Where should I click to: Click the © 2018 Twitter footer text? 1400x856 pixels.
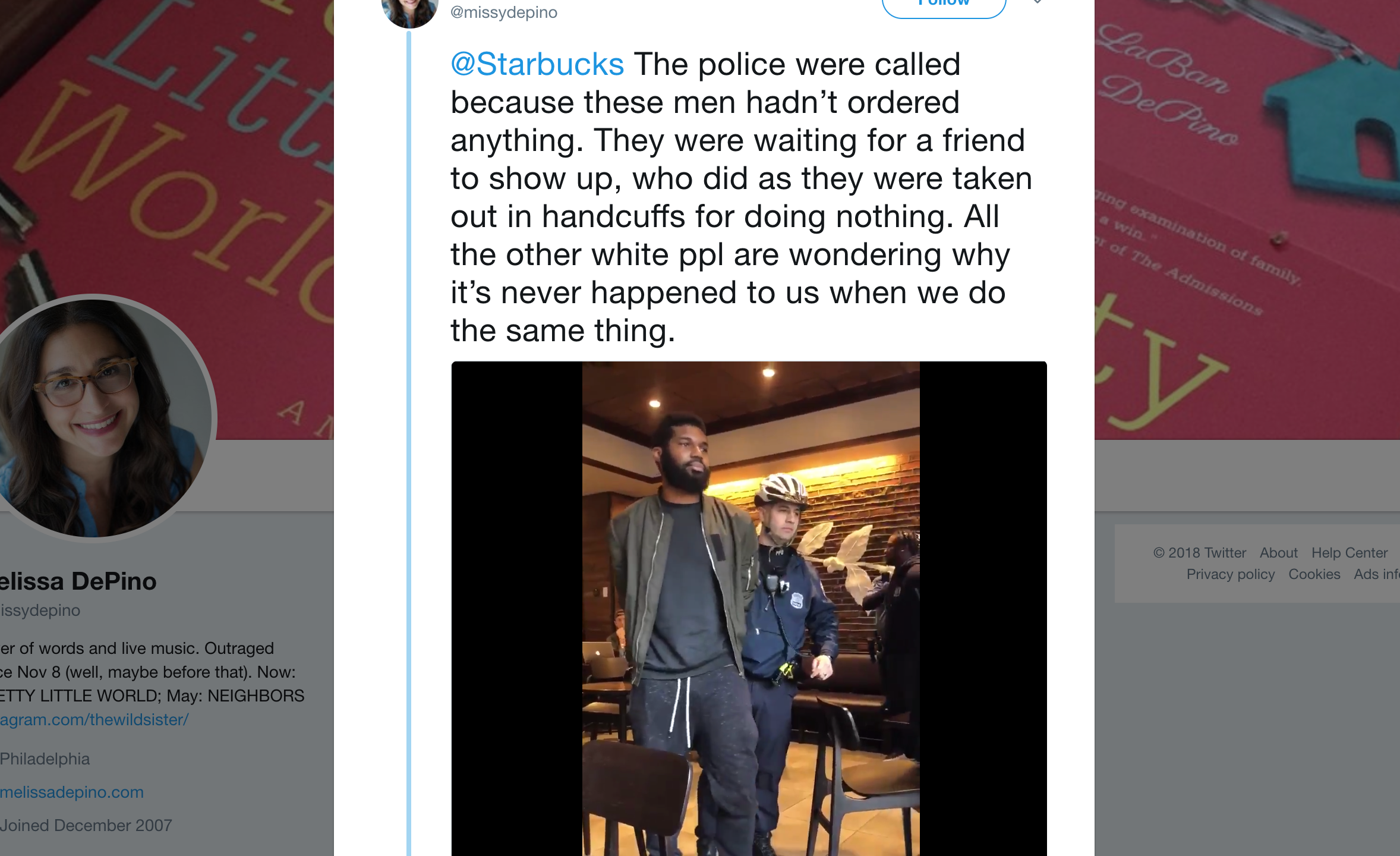click(x=1199, y=553)
